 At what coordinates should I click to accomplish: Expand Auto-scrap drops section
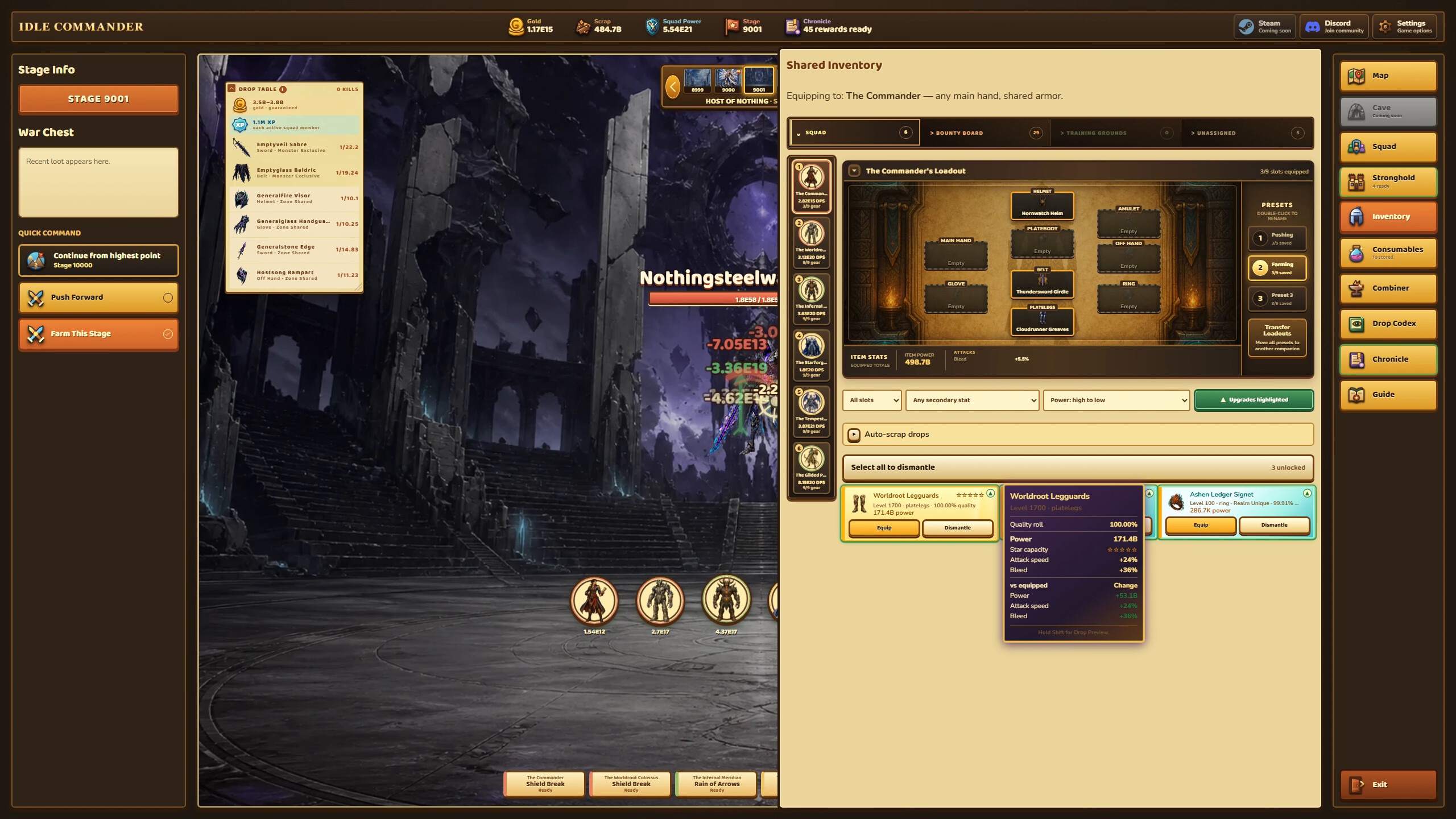1078,435
